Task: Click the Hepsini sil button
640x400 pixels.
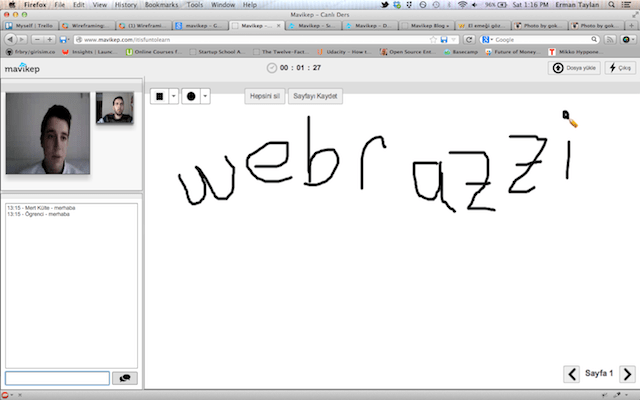Action: 265,96
